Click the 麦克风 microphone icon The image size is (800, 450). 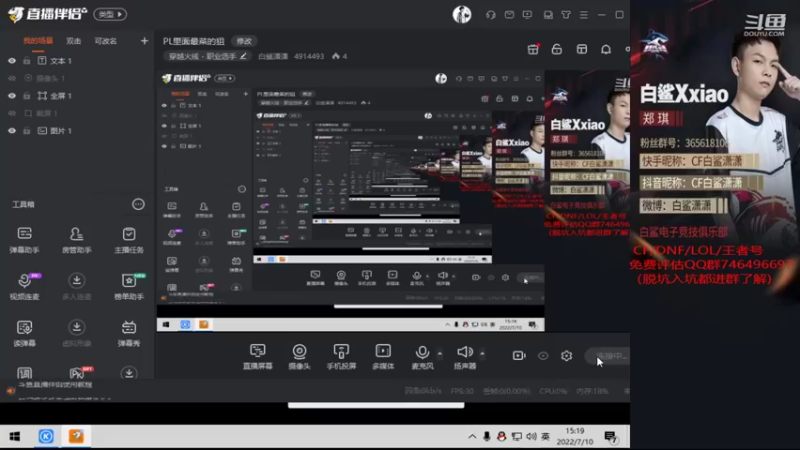(x=422, y=352)
